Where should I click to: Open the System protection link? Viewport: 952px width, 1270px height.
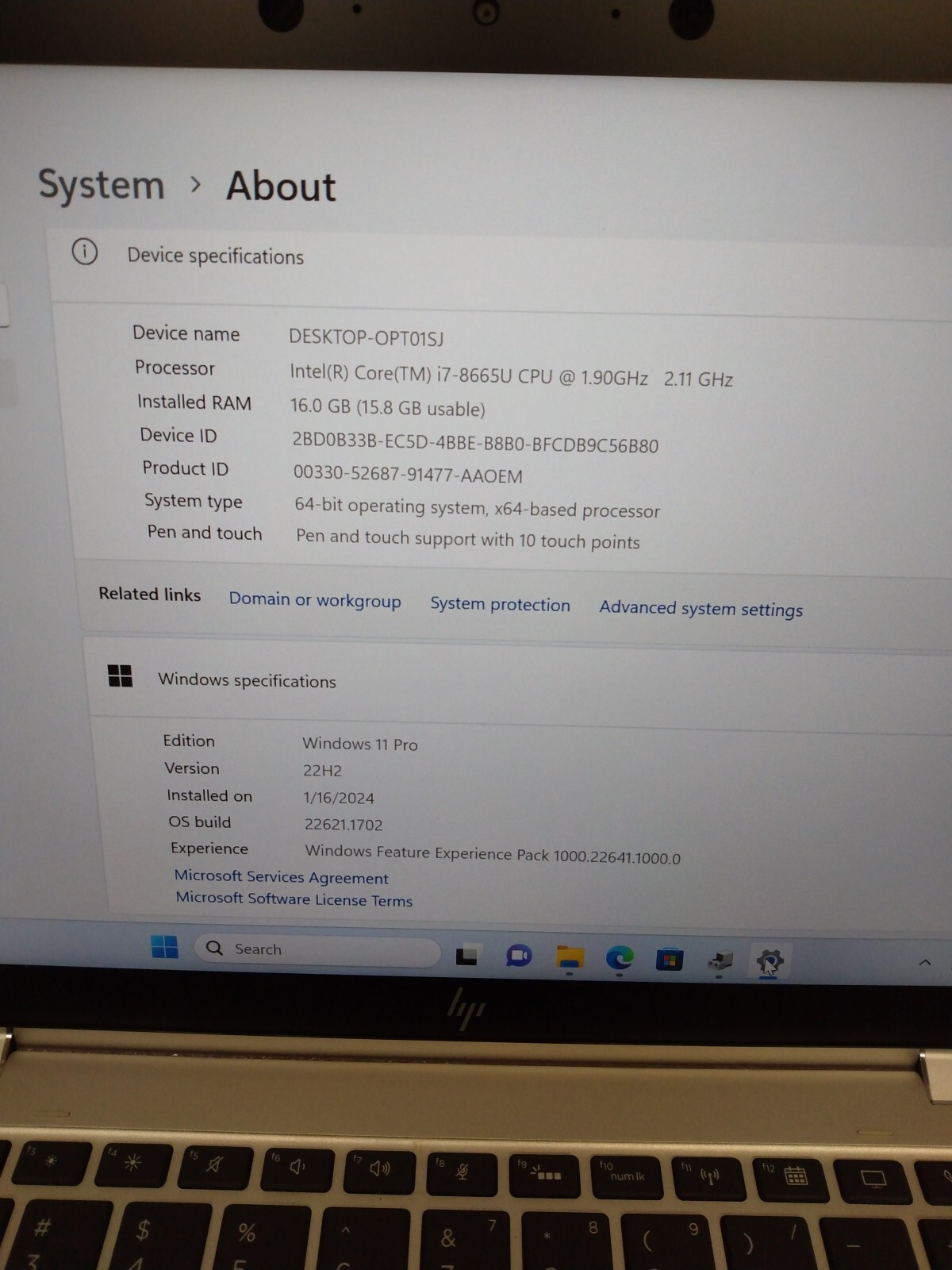pyautogui.click(x=500, y=604)
